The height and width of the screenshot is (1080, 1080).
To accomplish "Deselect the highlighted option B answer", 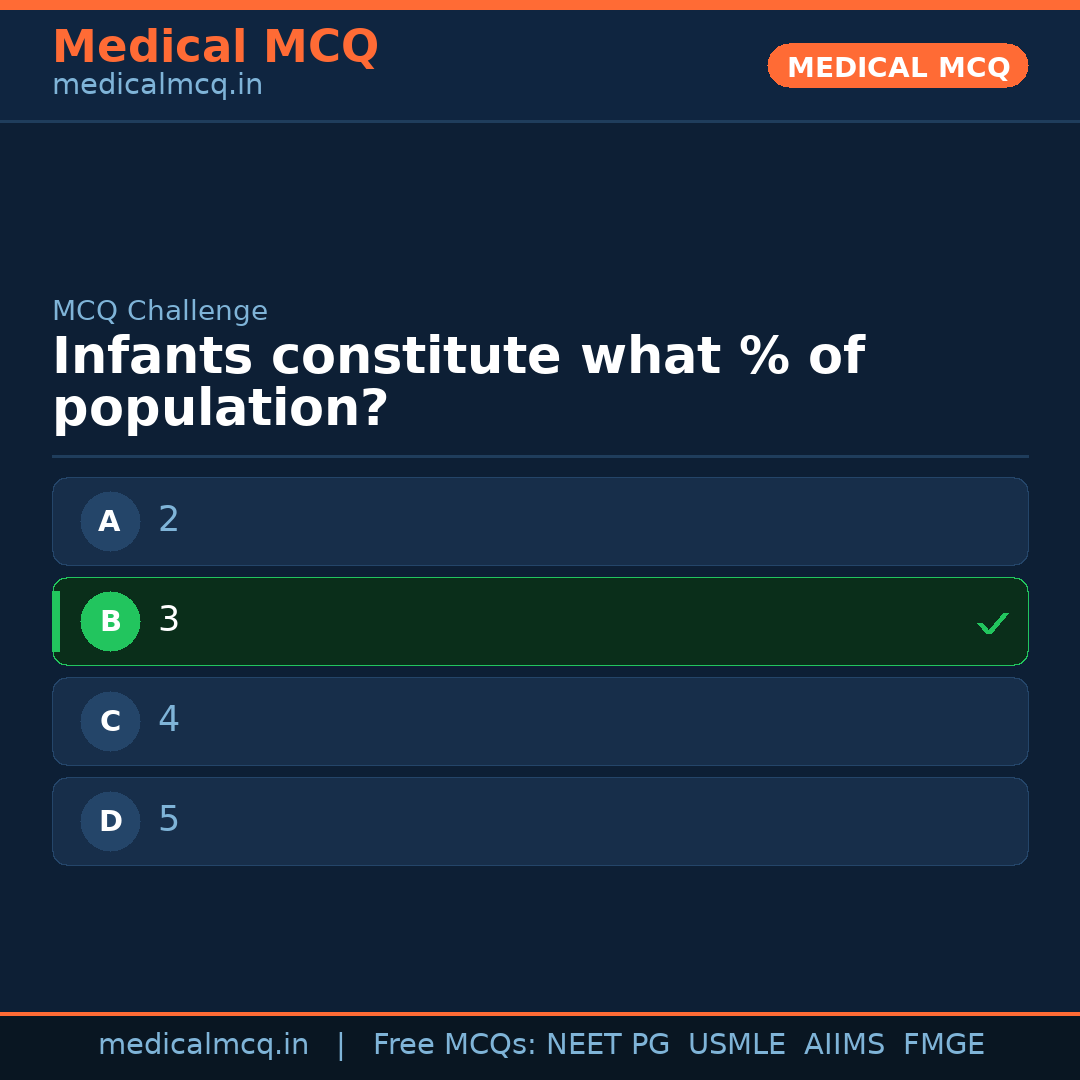I will 540,621.
